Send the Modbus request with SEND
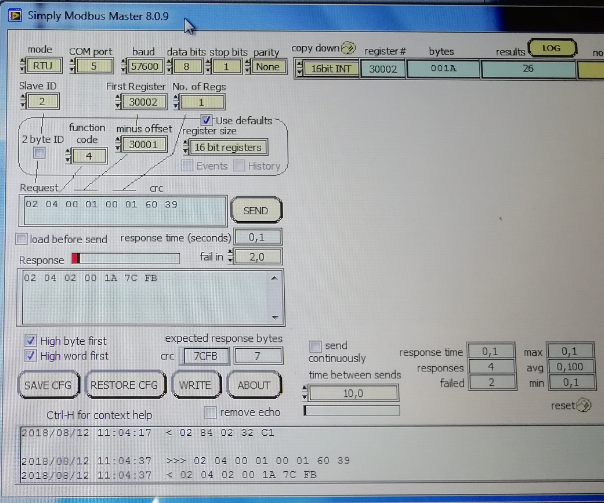The height and width of the screenshot is (503, 604). (256, 210)
